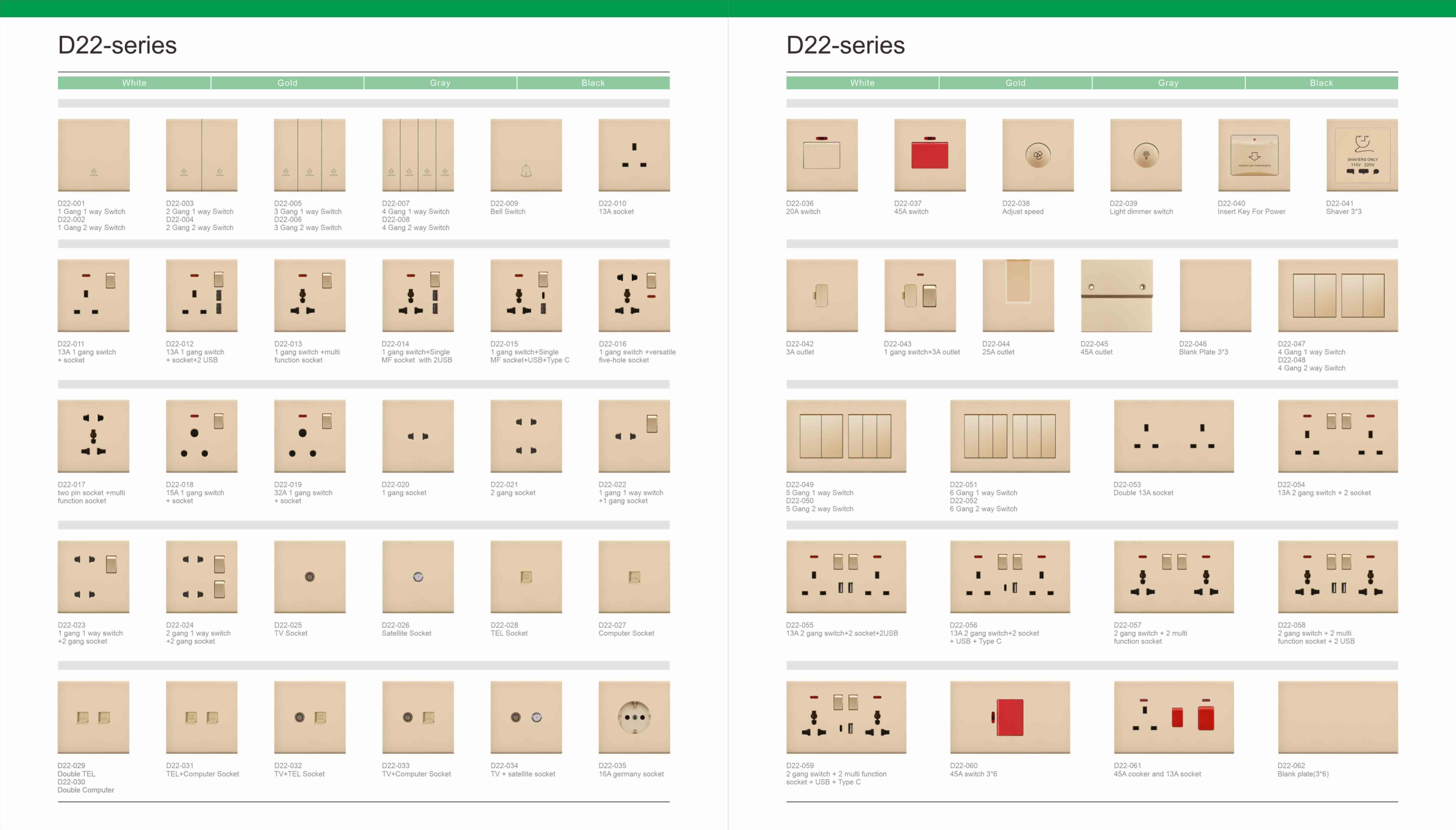
Task: Open the D22-025 TV Socket image
Action: coord(310,577)
